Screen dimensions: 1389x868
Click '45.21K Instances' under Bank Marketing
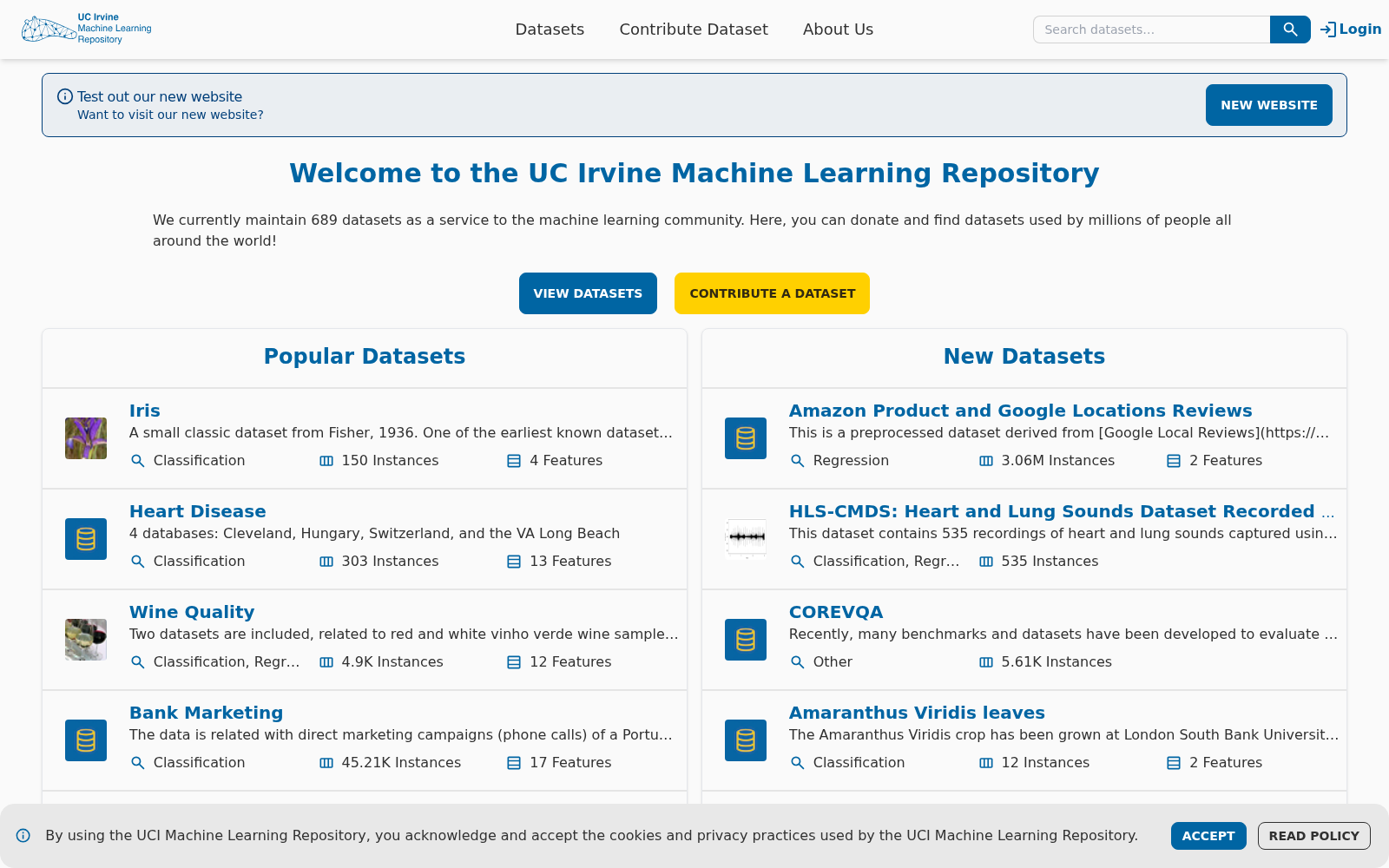[x=401, y=763]
